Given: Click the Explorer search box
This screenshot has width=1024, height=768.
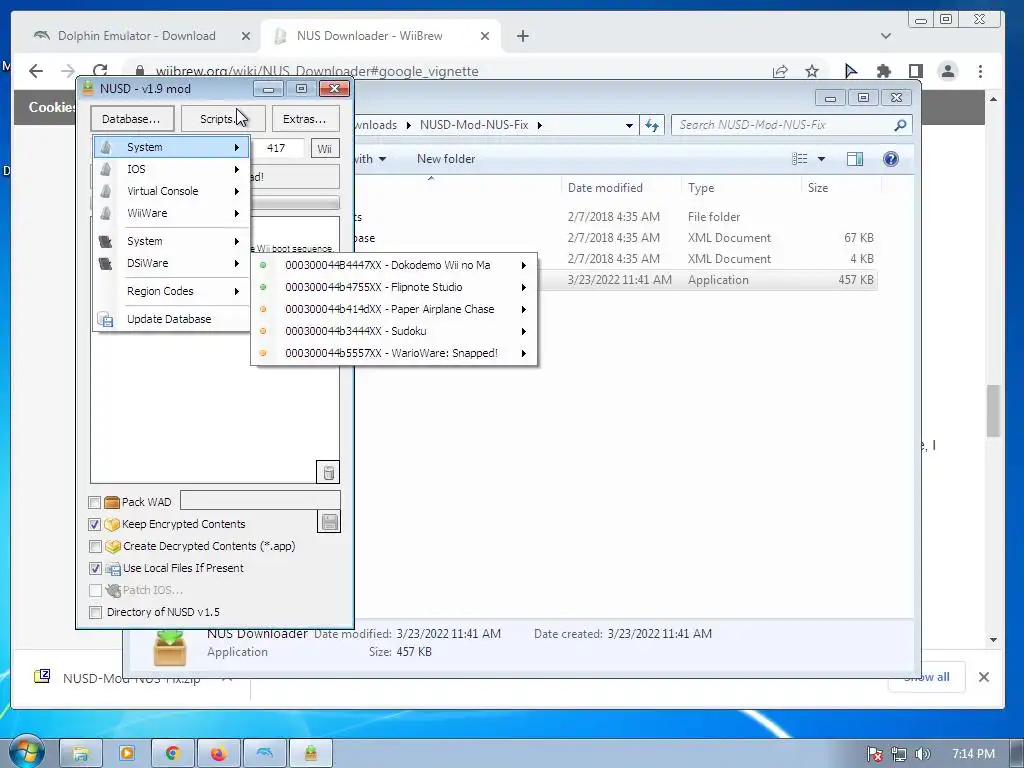Looking at the screenshot, I should (x=792, y=125).
